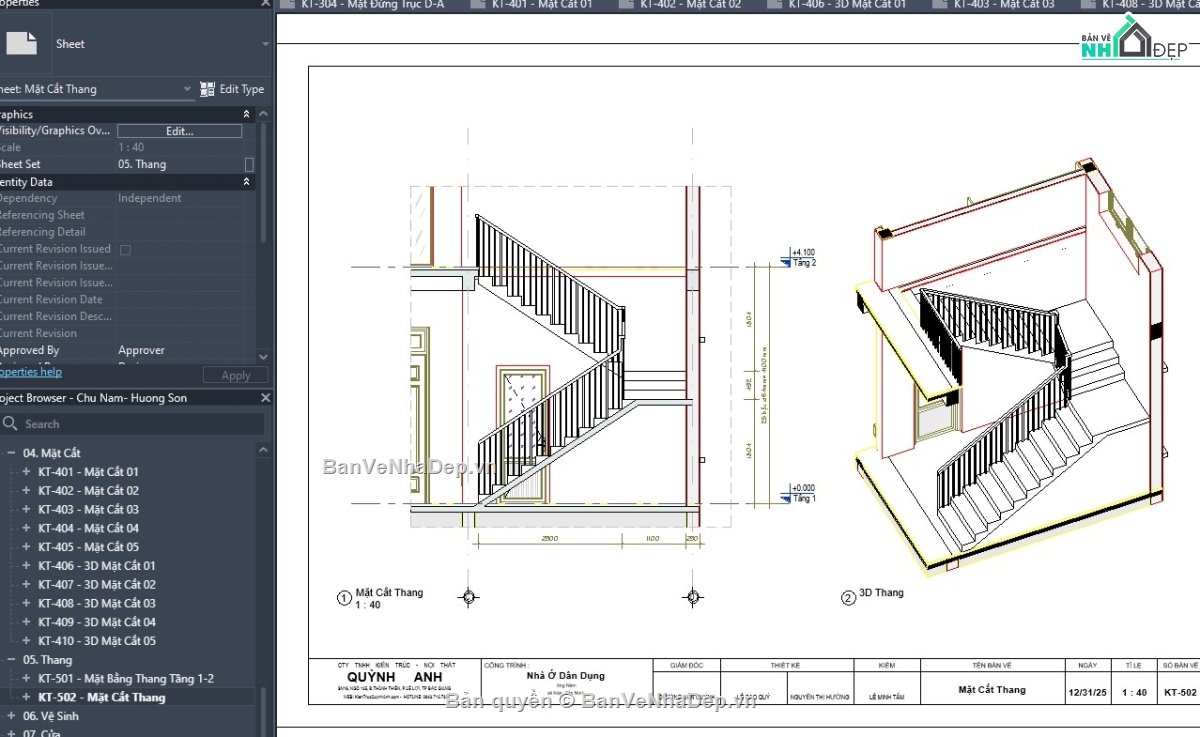The image size is (1200, 737).
Task: Open the Sheet: Mặt Cắt Thang instance dropdown
Action: pos(187,89)
